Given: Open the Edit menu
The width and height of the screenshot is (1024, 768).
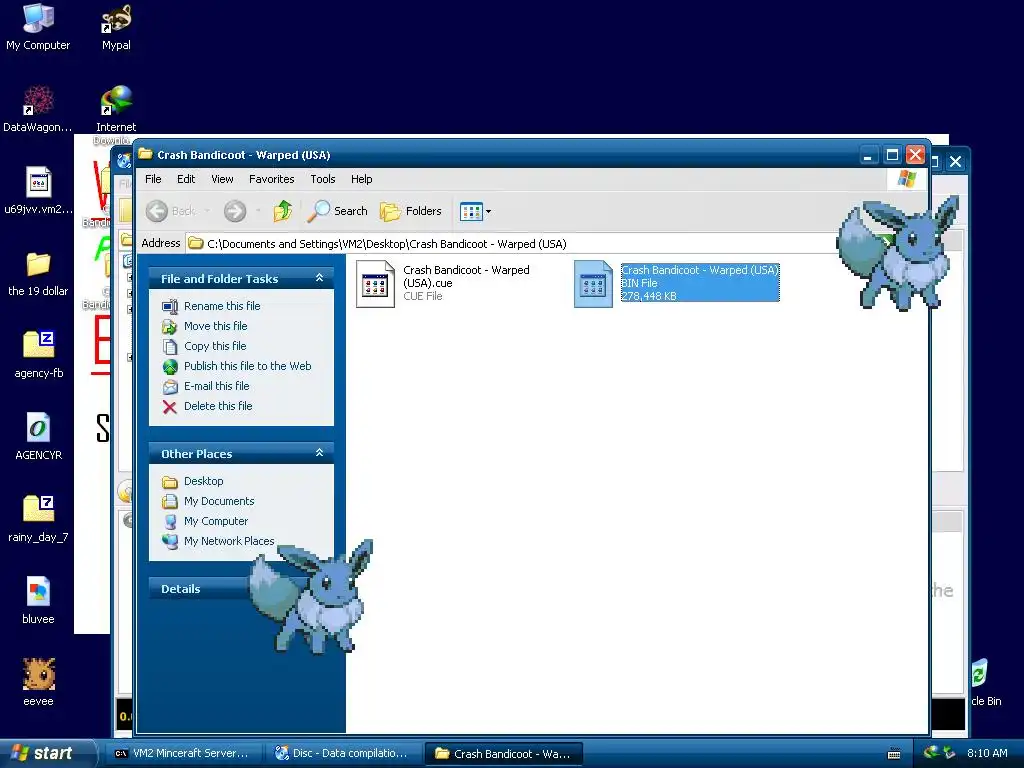Looking at the screenshot, I should [185, 179].
